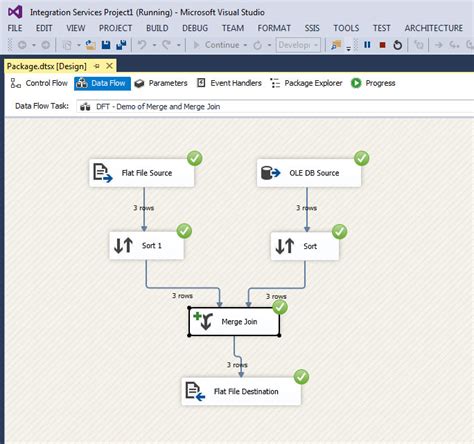Click the Continue debugging button

tap(216, 45)
